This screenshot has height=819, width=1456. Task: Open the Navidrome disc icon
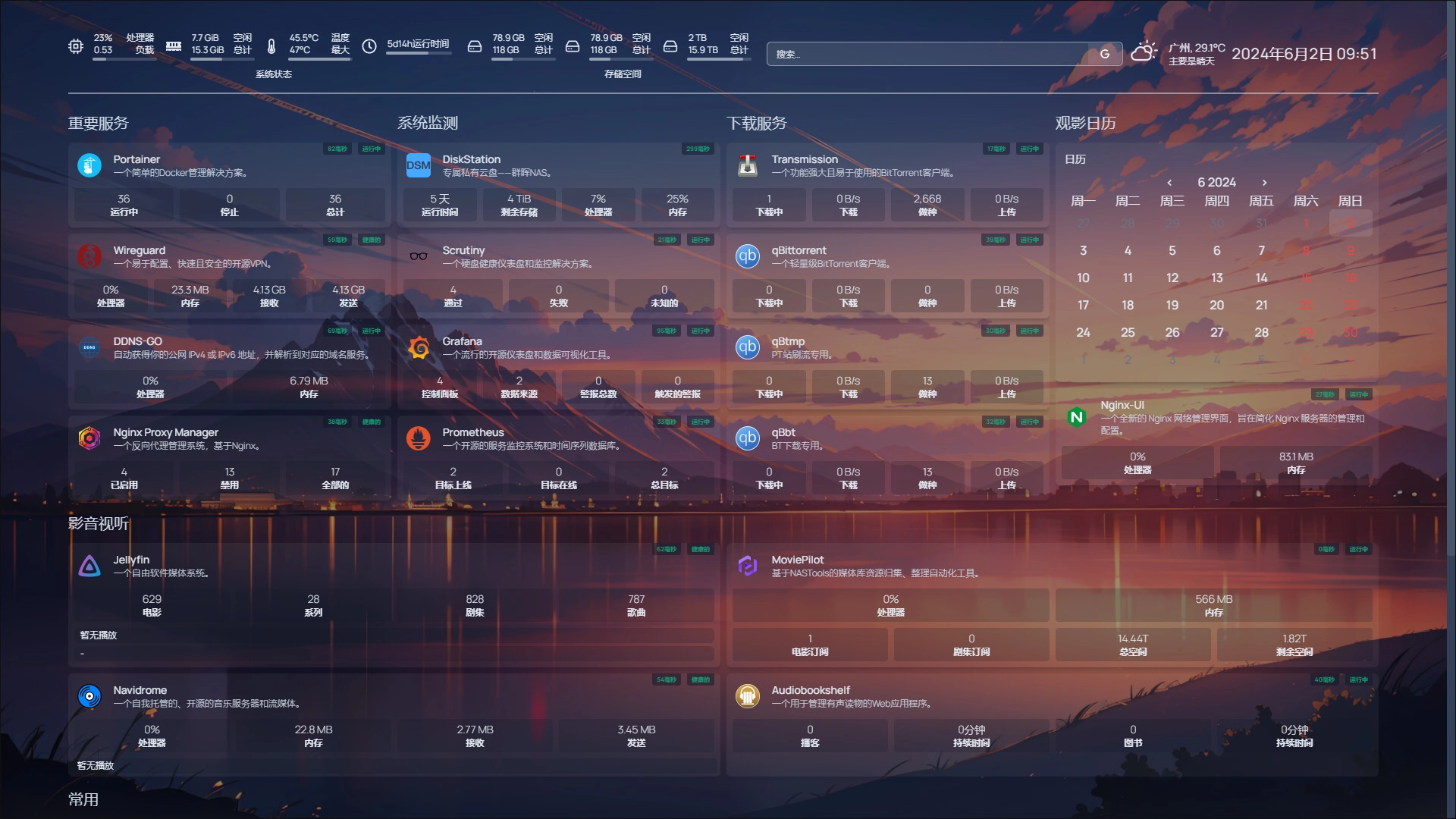pos(89,696)
